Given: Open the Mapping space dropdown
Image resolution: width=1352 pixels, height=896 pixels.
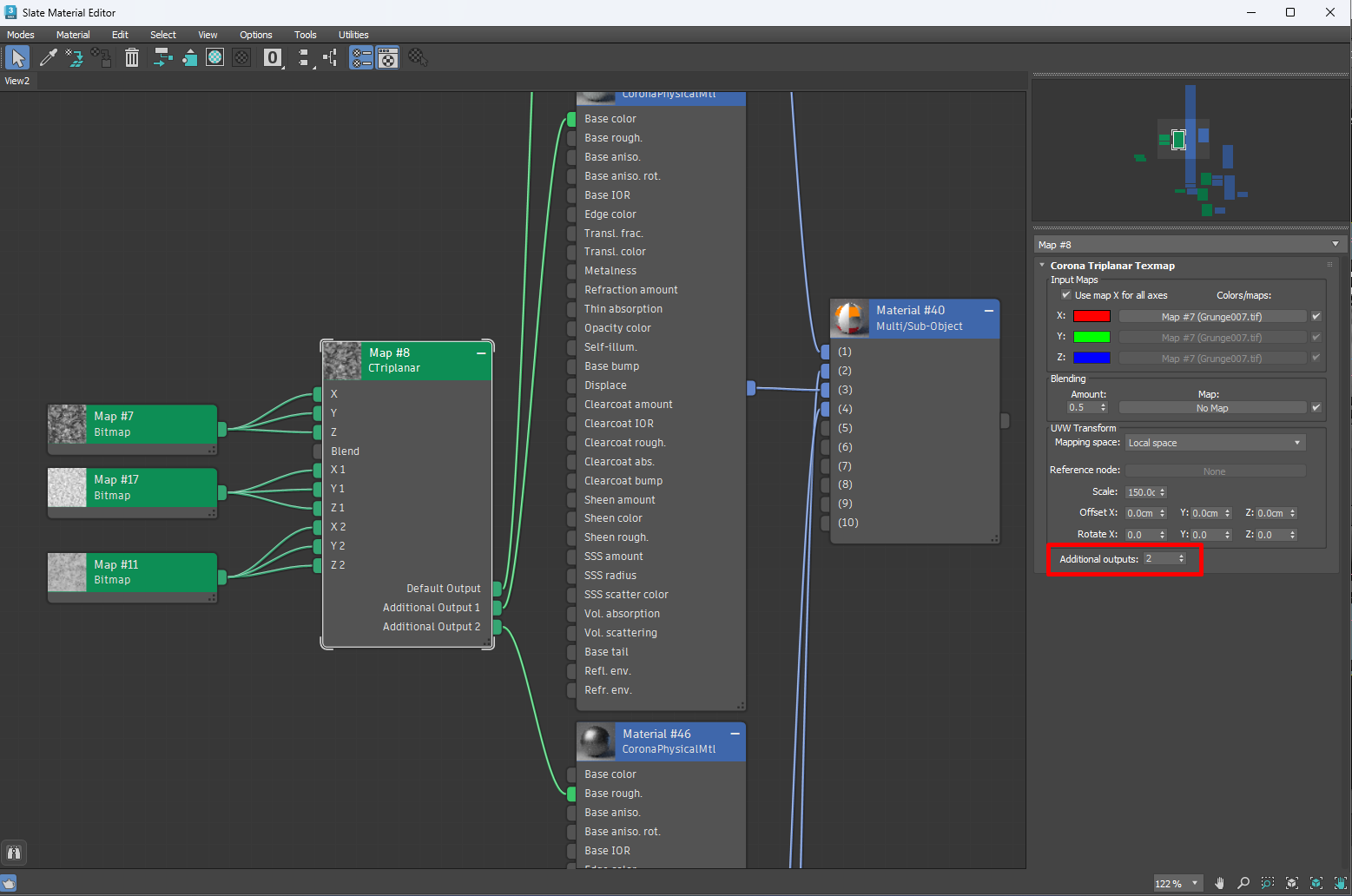Looking at the screenshot, I should click(1213, 442).
